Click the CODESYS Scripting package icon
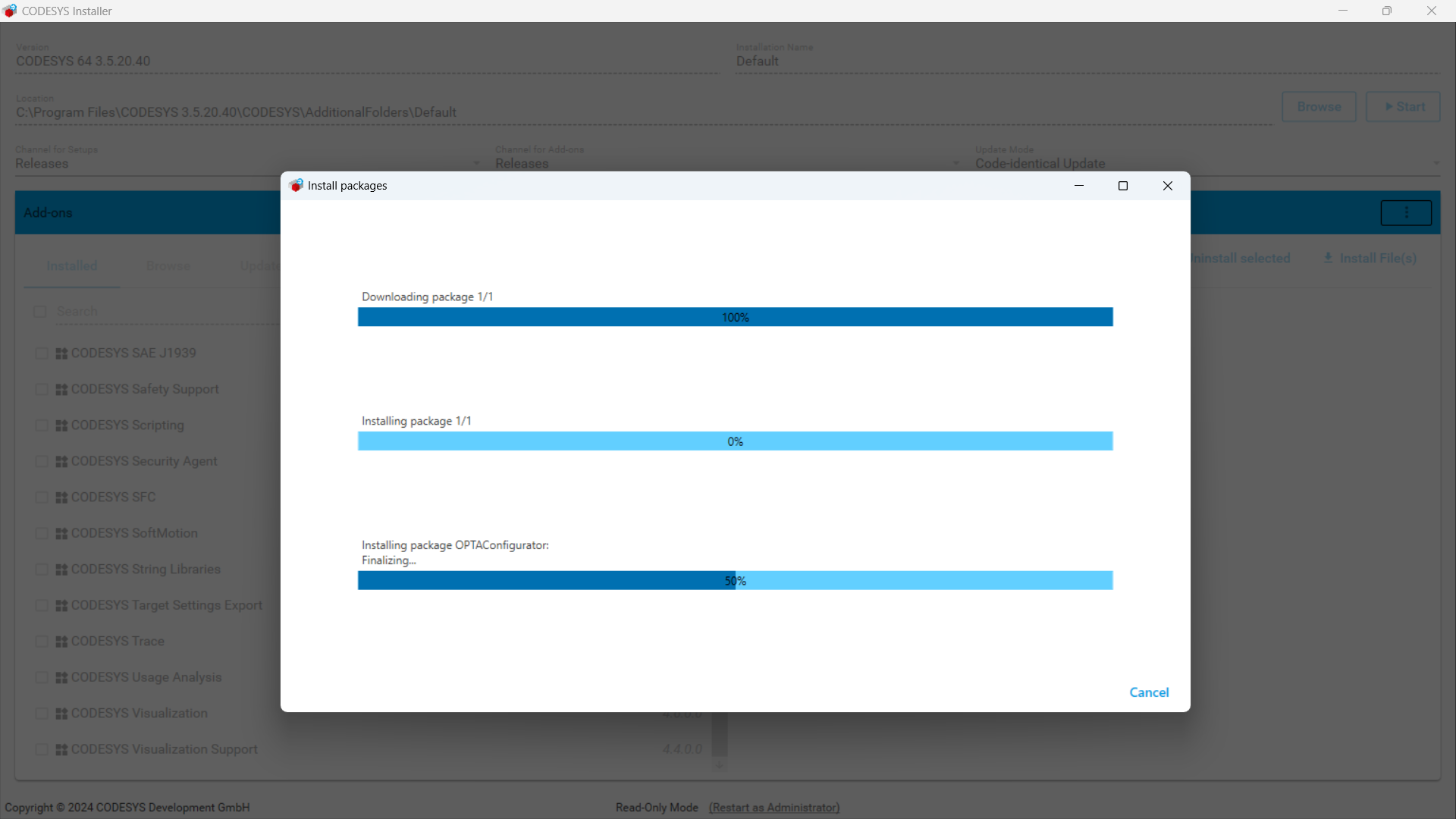Viewport: 1456px width, 819px height. coord(61,425)
